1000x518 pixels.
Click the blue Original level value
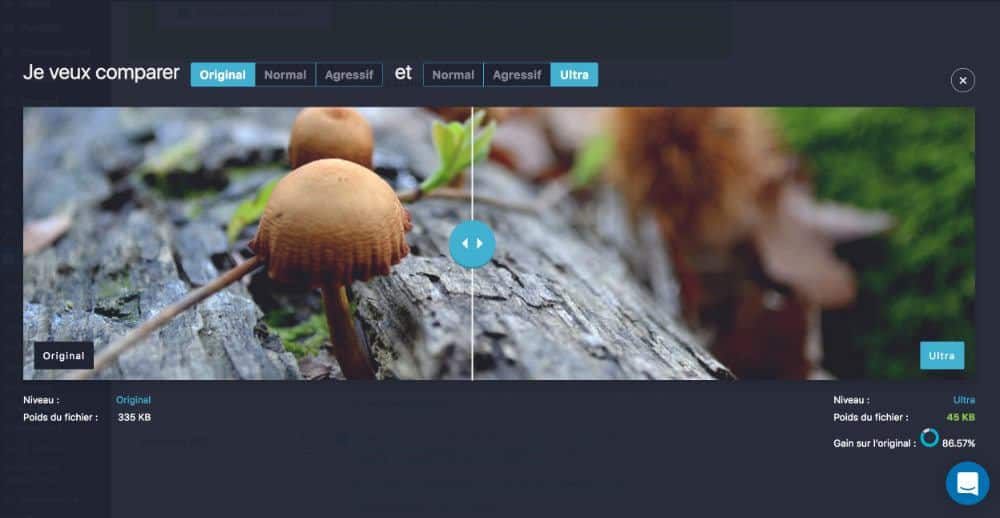[x=133, y=400]
